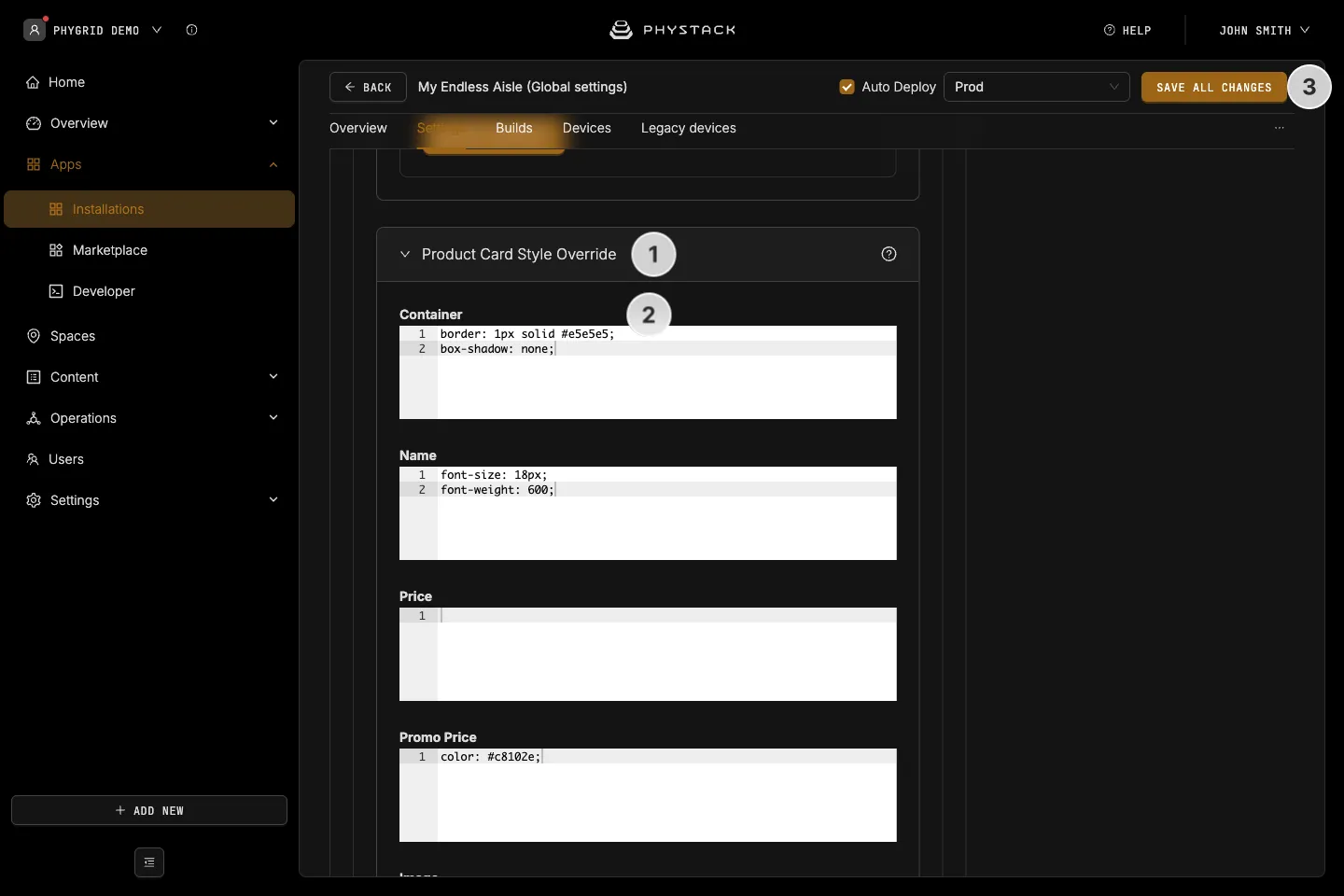Go to Spaces via location icon
The height and width of the screenshot is (896, 1344).
coord(34,336)
